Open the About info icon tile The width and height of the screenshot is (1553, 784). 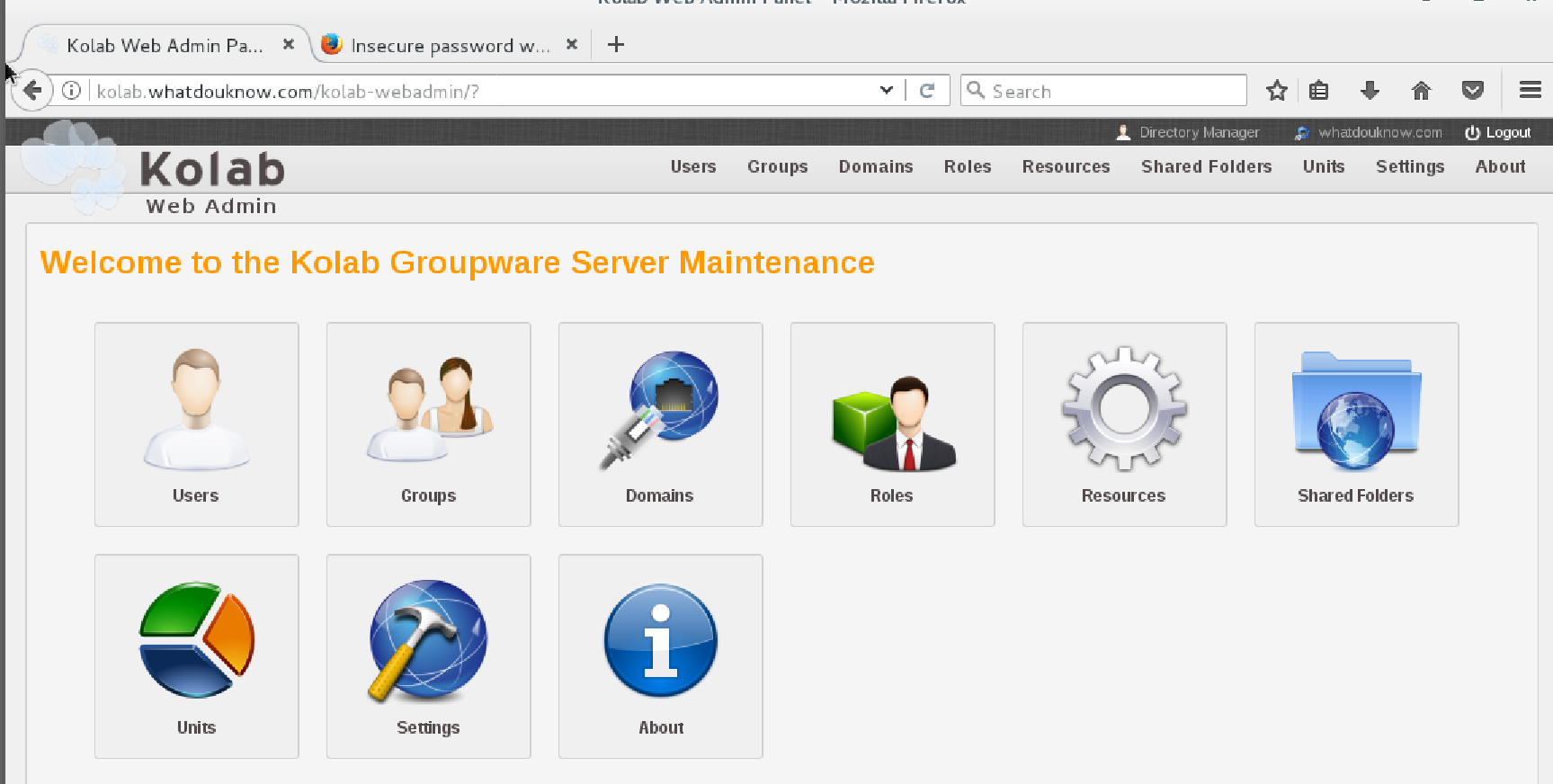click(661, 640)
